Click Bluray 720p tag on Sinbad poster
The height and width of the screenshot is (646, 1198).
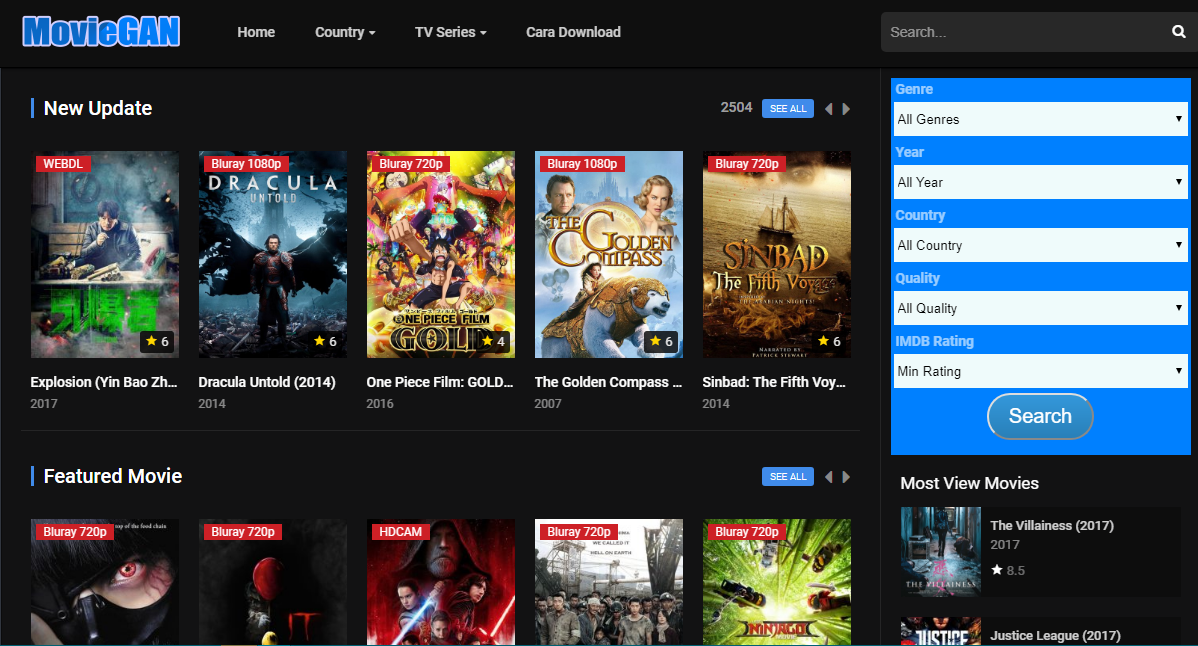pyautogui.click(x=747, y=163)
